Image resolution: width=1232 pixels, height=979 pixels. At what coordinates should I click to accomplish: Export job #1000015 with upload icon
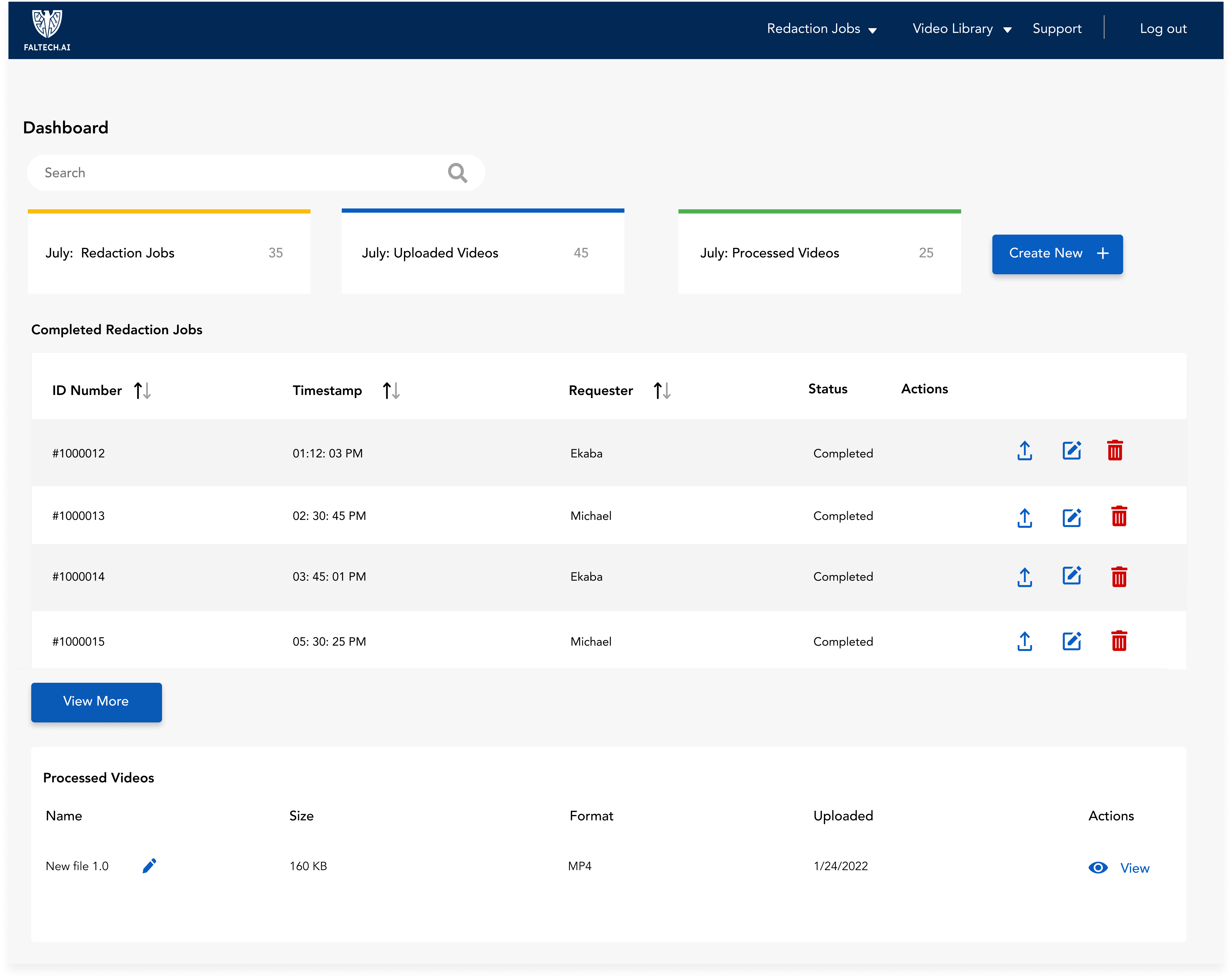1025,641
